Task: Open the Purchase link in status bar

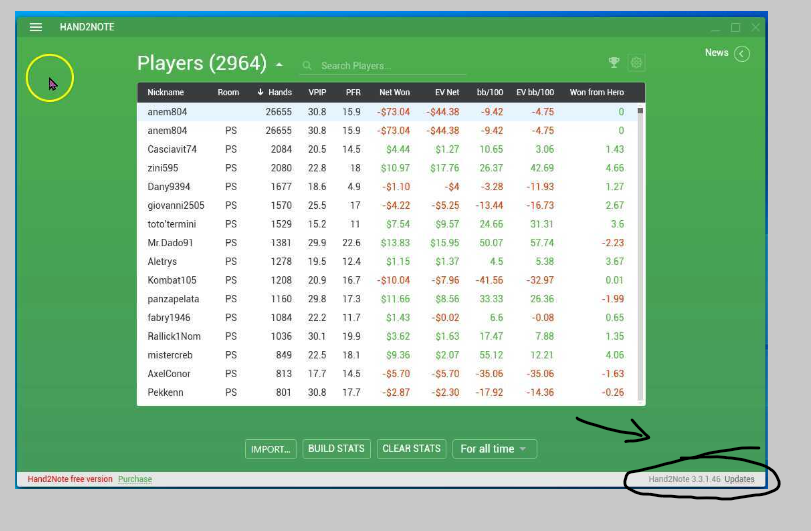Action: pyautogui.click(x=135, y=479)
